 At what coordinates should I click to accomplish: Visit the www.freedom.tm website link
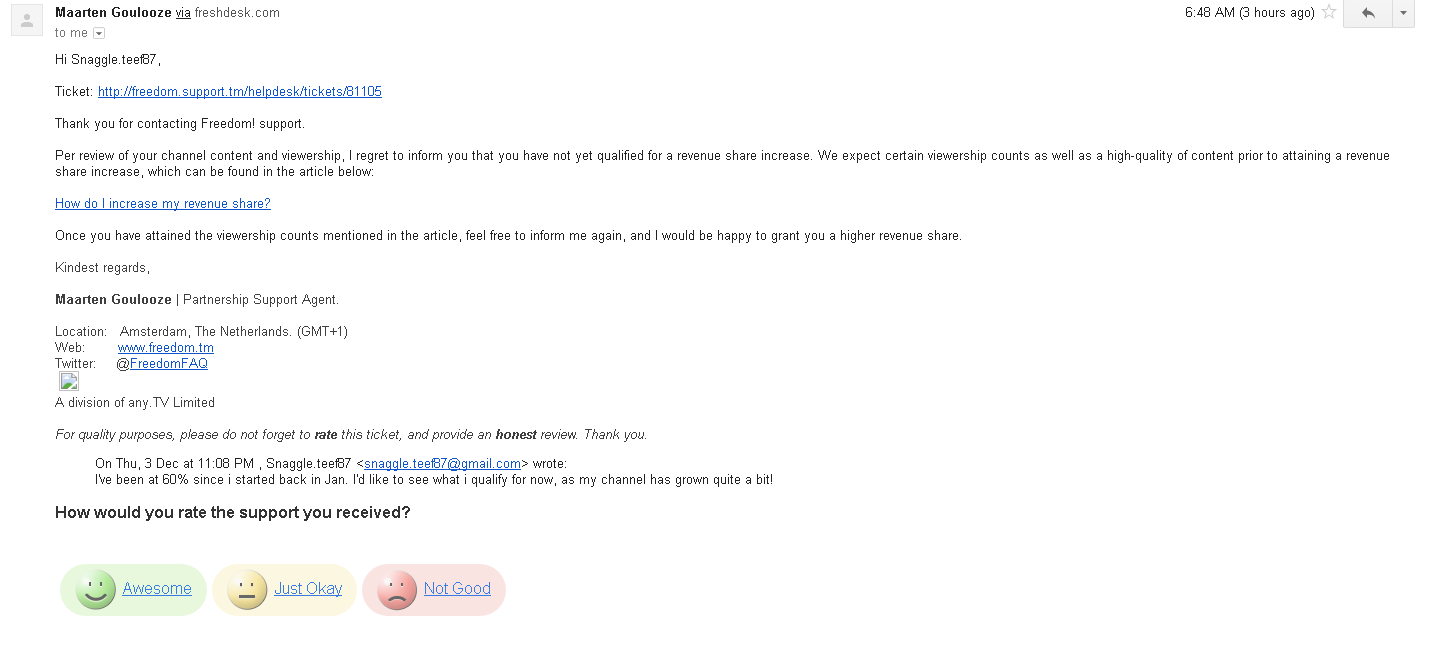[x=165, y=348]
